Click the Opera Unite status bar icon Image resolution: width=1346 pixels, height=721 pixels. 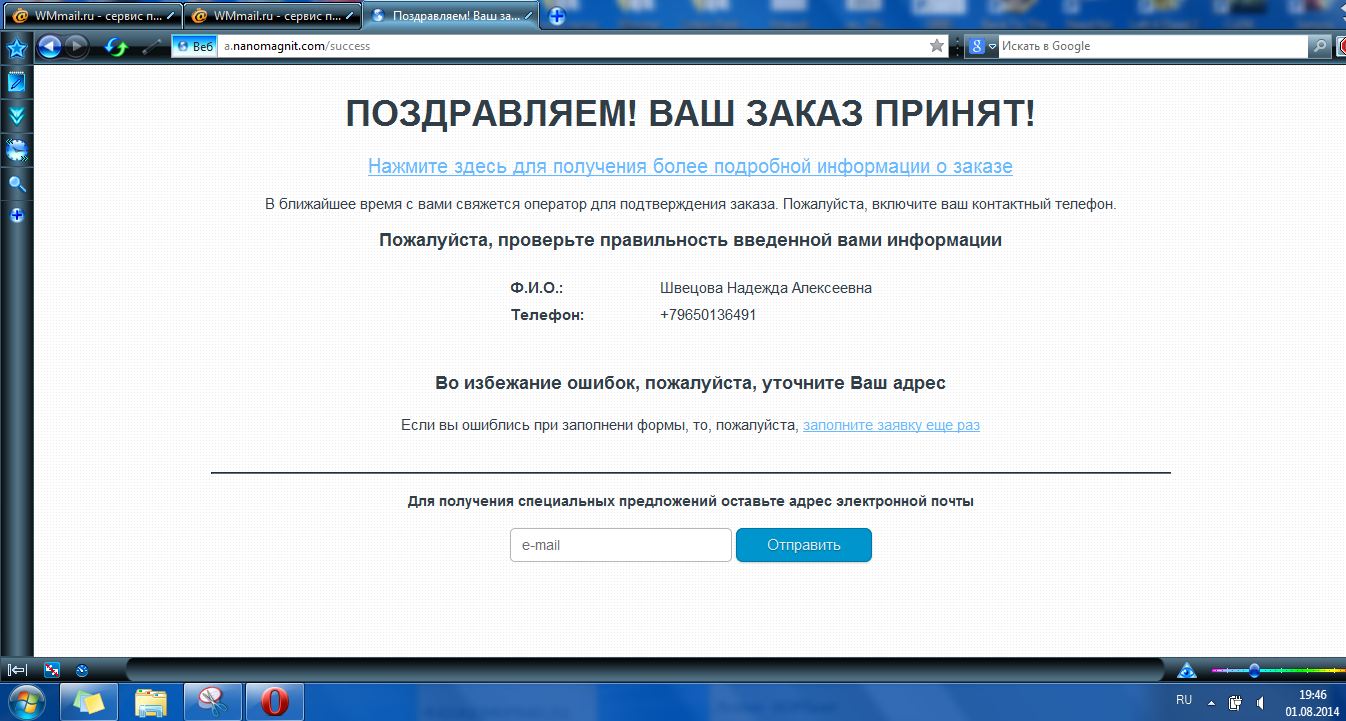pyautogui.click(x=52, y=670)
